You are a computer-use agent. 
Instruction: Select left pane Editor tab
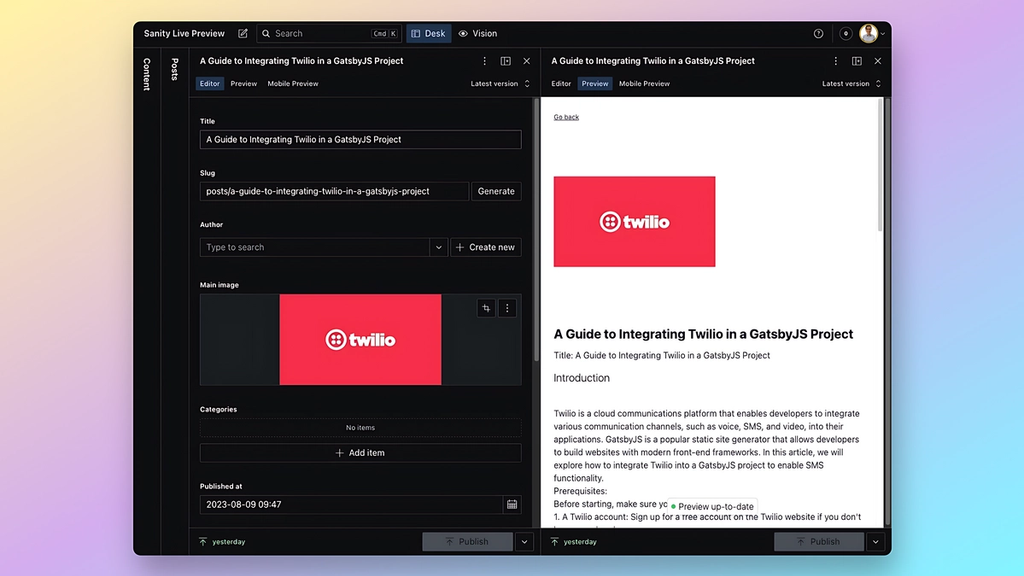[210, 84]
